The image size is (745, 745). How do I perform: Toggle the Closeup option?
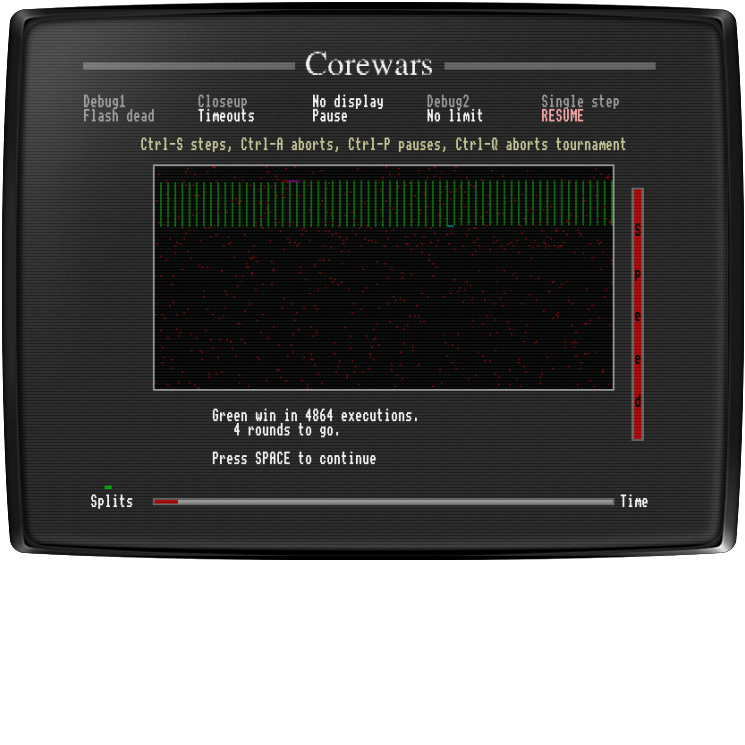pos(222,101)
